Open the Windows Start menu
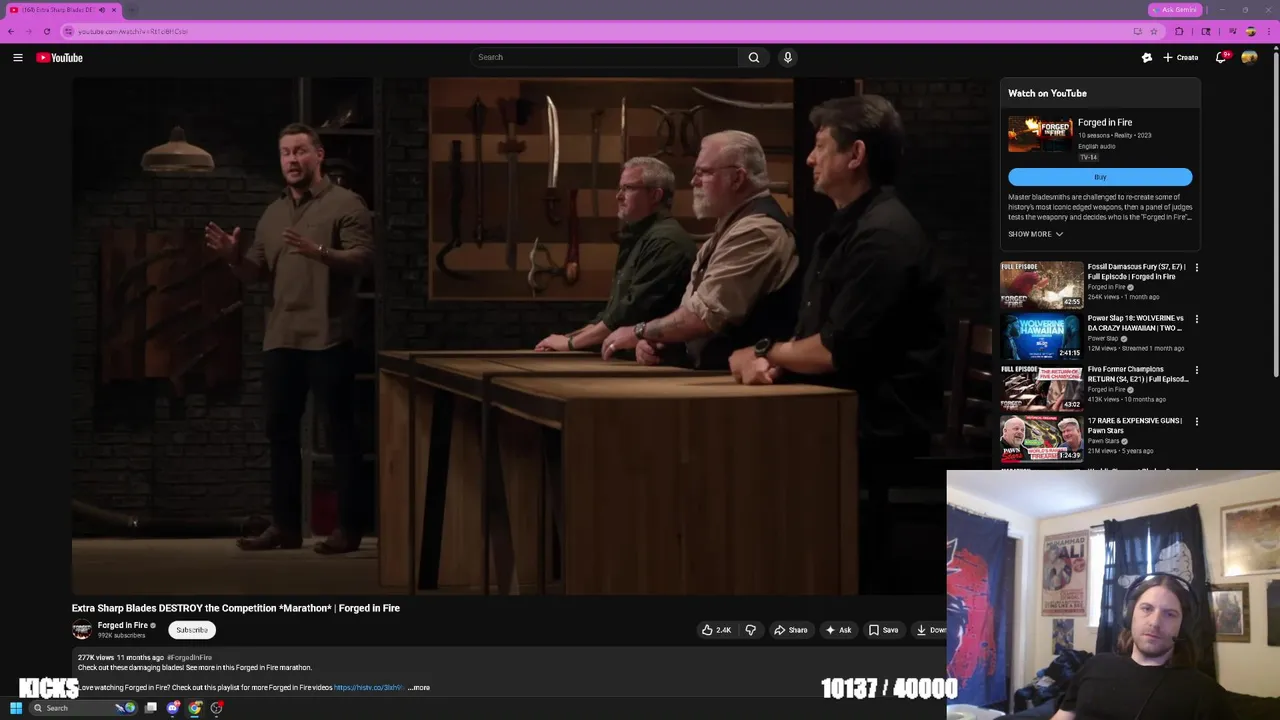 [16, 708]
